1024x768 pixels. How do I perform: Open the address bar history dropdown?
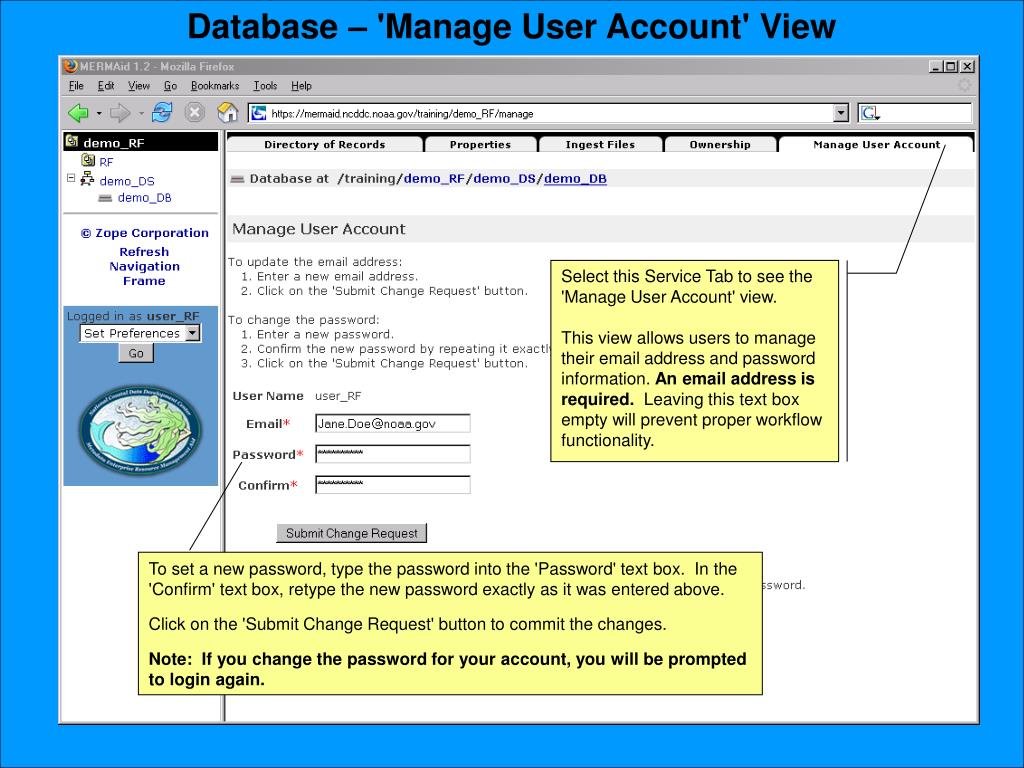(841, 113)
